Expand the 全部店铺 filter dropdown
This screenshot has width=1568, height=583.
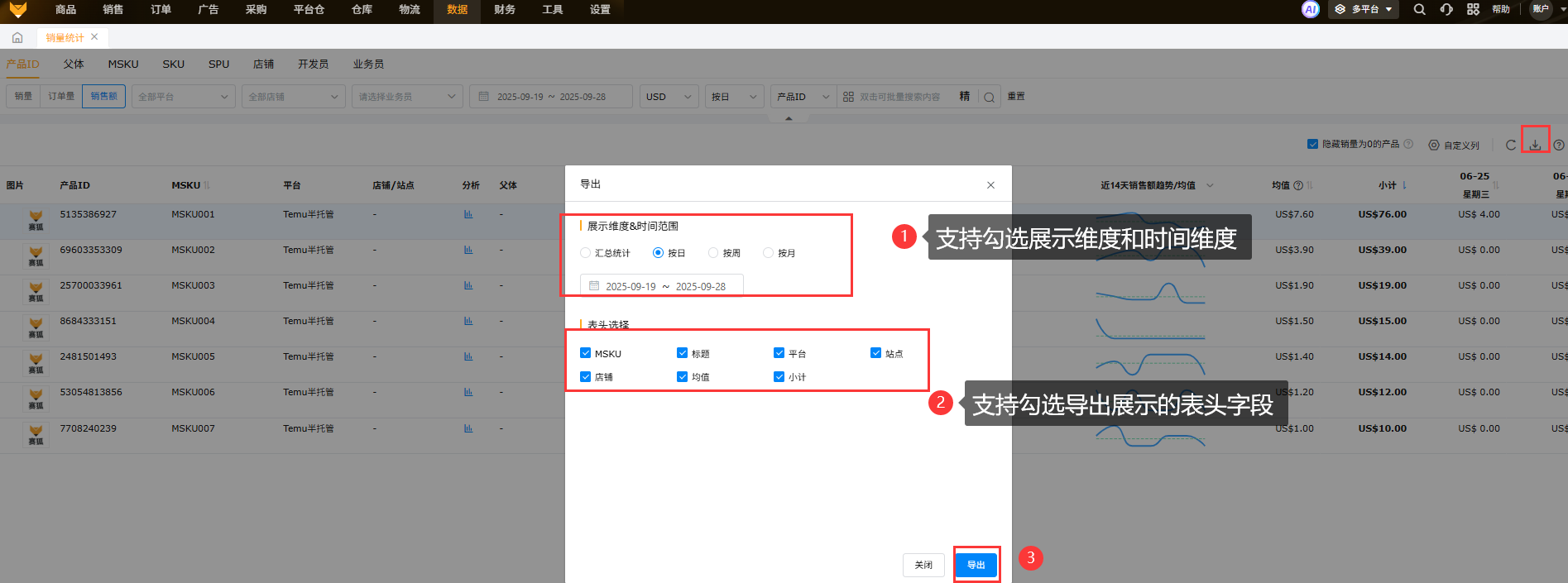(293, 97)
